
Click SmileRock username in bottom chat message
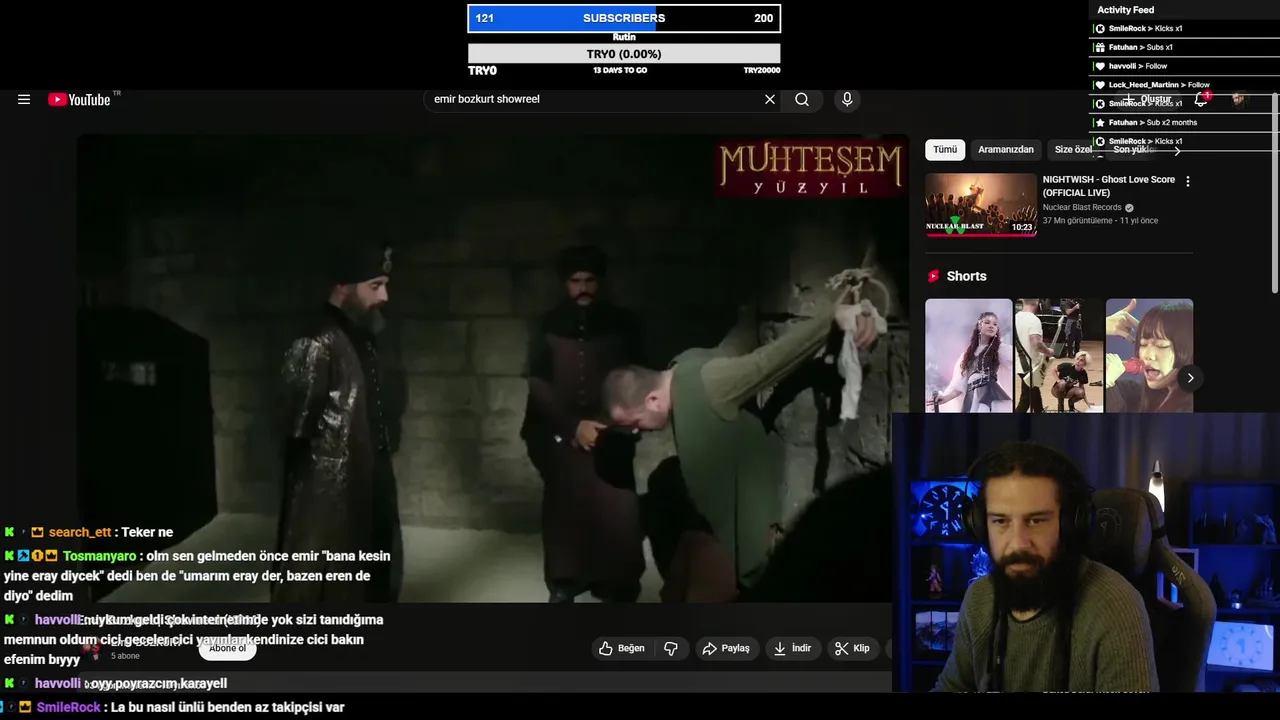[x=68, y=707]
